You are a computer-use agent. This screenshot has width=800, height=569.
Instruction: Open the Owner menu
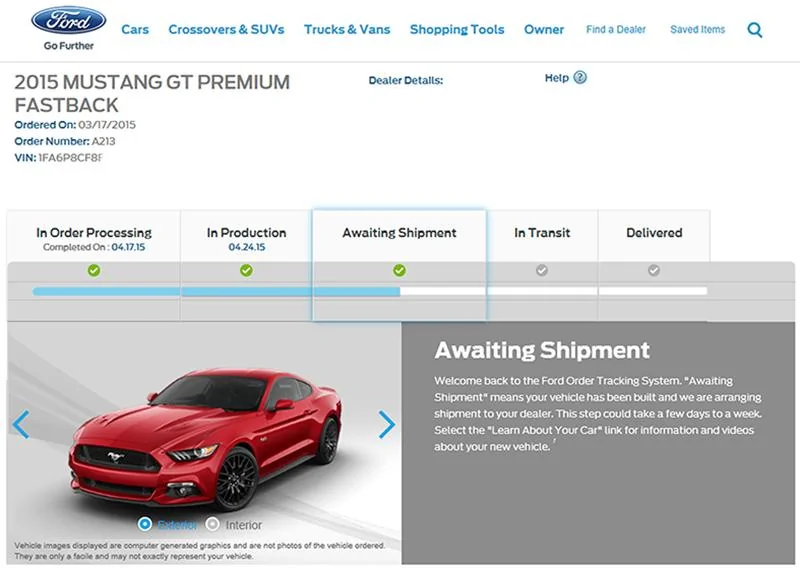[544, 30]
